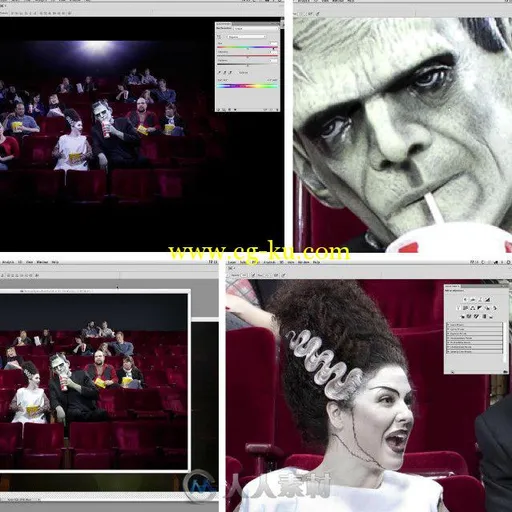Open Window menu in bottom-left Photoshop window

pyautogui.click(x=42, y=262)
